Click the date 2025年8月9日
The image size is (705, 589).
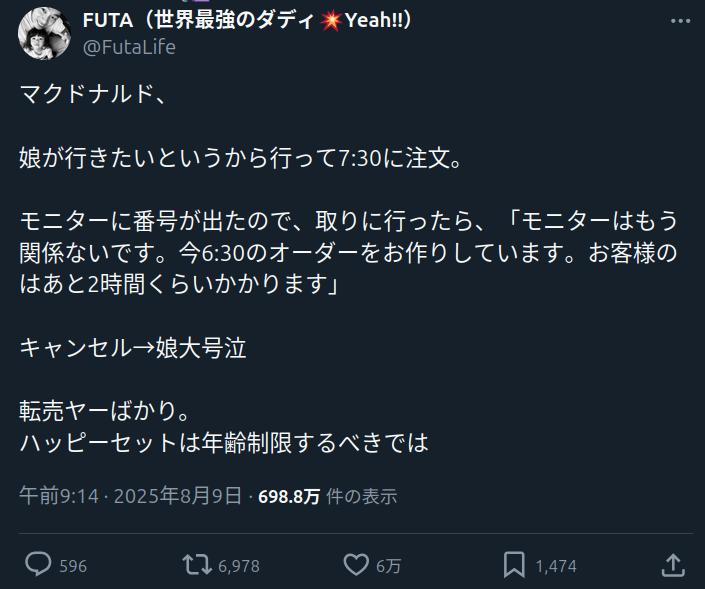click(178, 496)
